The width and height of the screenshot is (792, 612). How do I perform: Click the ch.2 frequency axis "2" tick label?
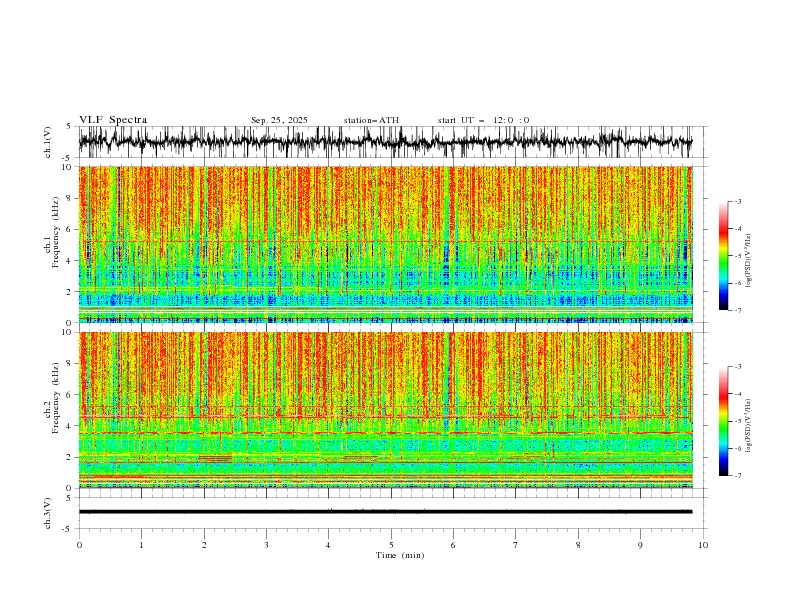[x=71, y=457]
